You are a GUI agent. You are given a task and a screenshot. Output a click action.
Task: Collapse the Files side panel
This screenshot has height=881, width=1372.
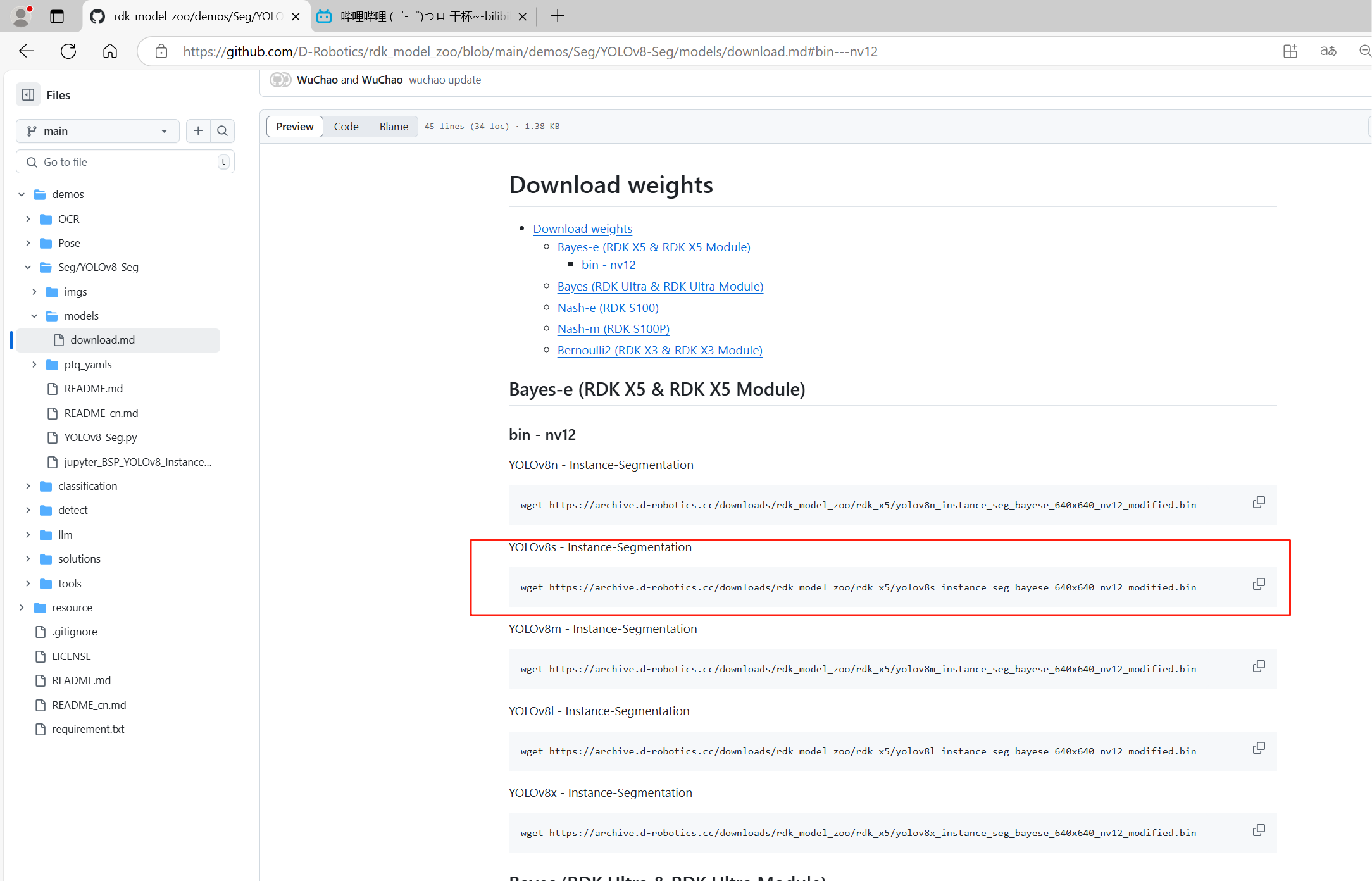coord(28,95)
